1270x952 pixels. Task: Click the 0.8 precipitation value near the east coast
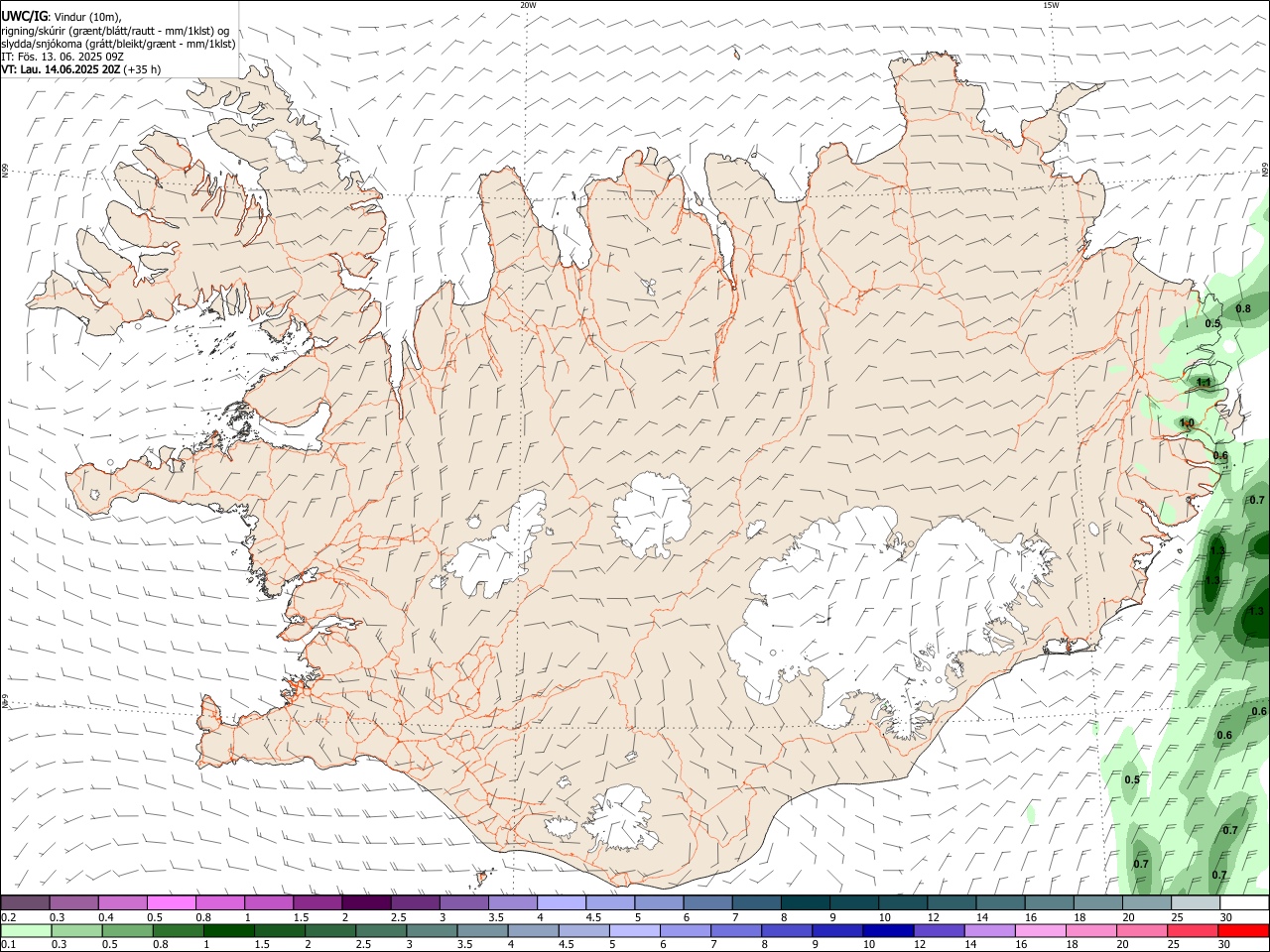[x=1243, y=309]
